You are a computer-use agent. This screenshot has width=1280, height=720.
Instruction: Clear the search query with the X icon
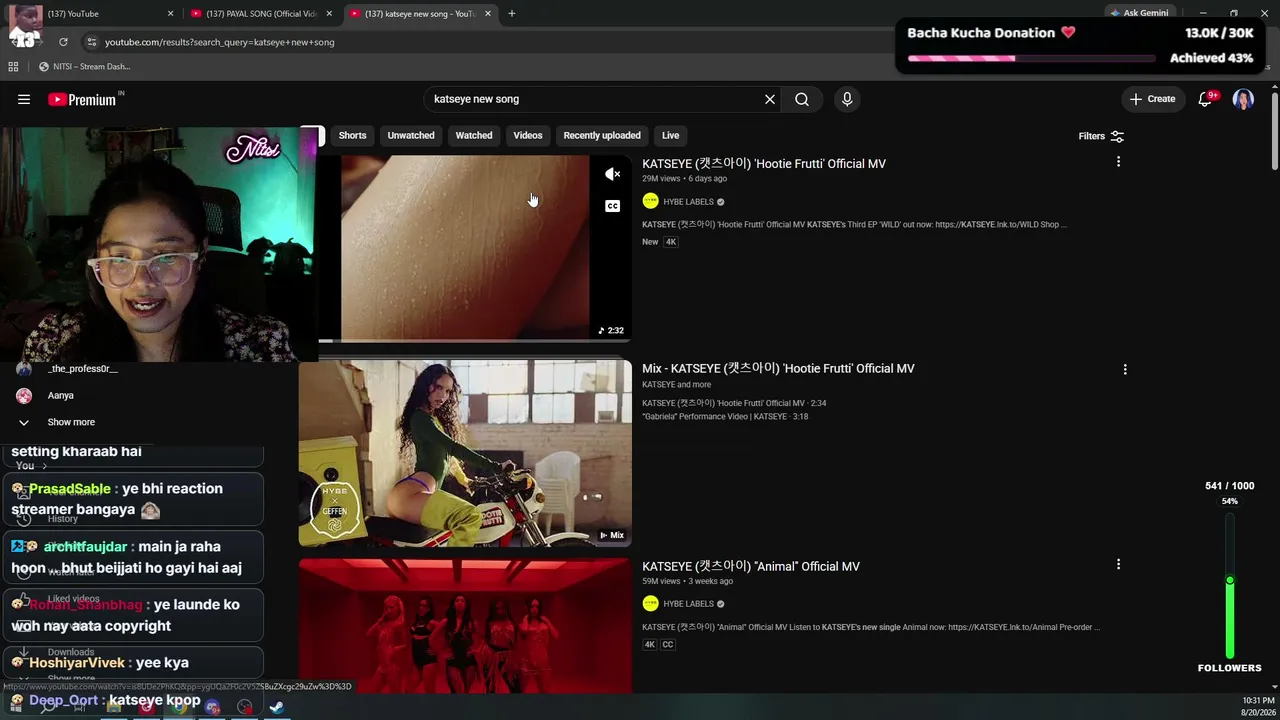tap(770, 99)
